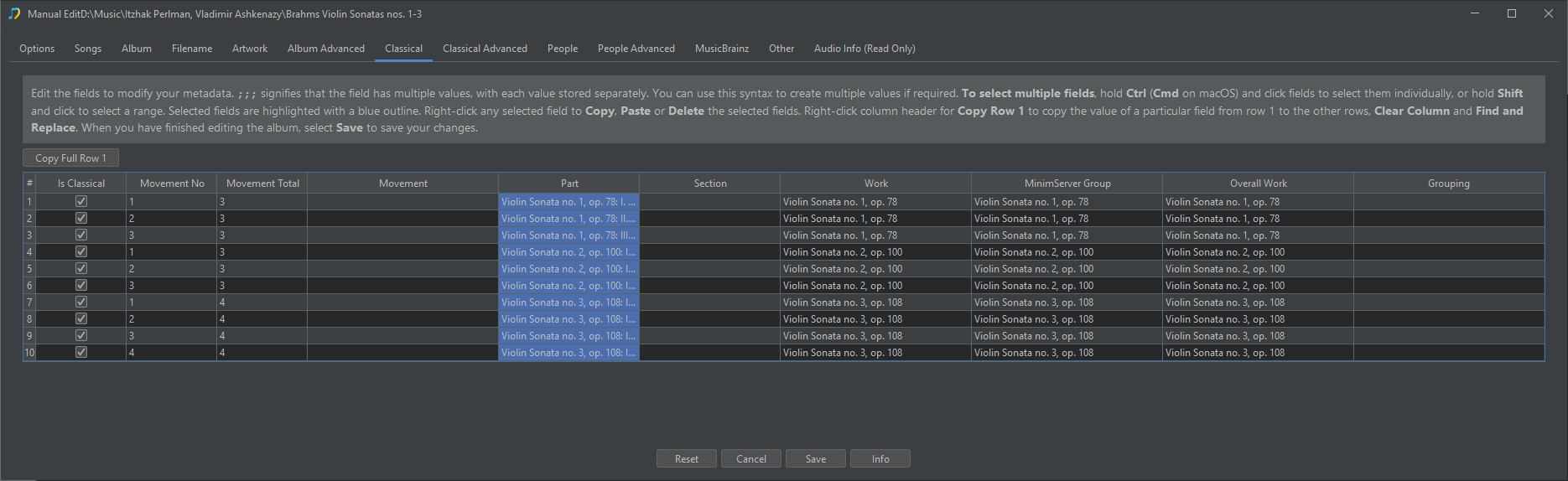Click the Movement Total column header

[262, 183]
